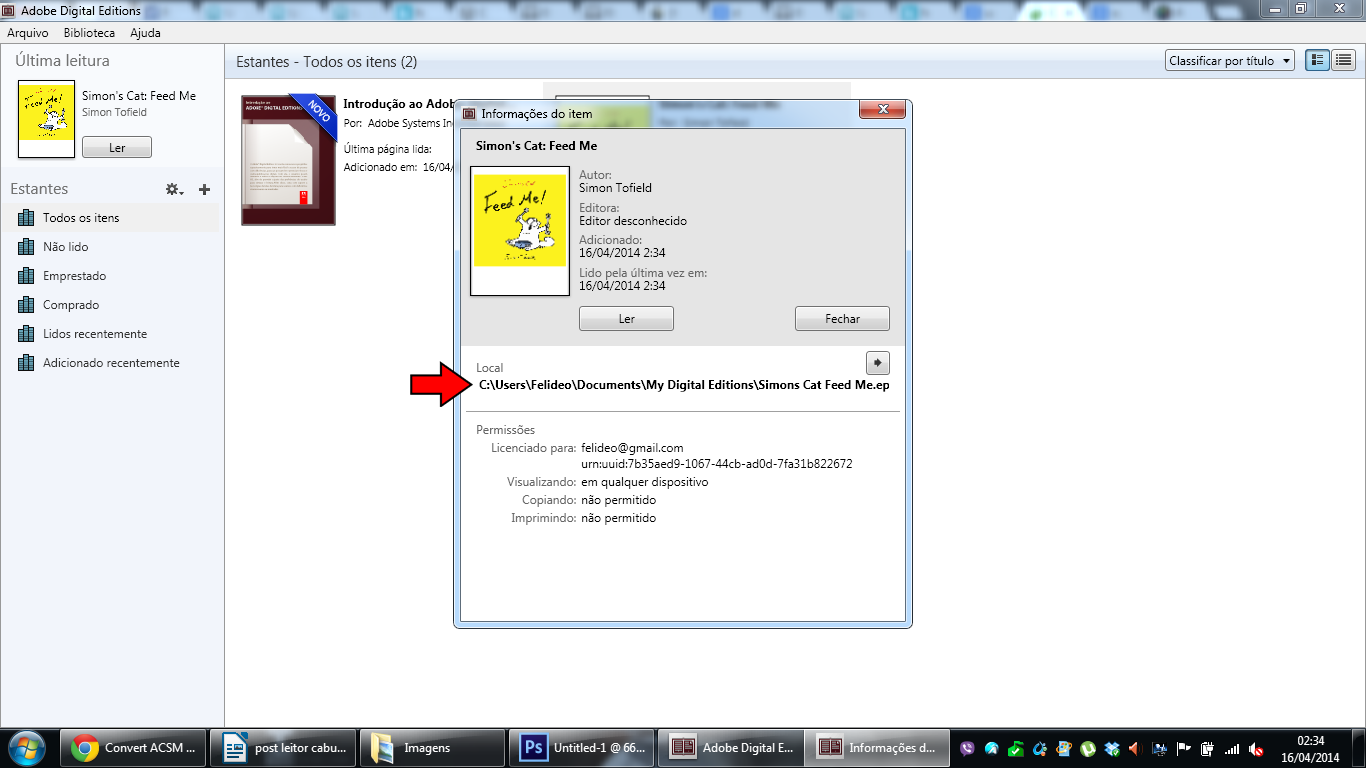
Task: Switch to thumbnail view mode
Action: coord(1318,61)
